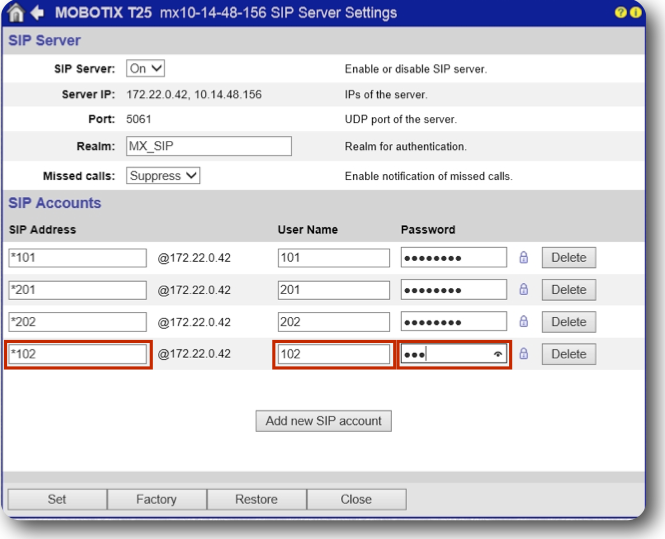Click the Set button at bottom
This screenshot has height=539, width=665.
[56, 499]
